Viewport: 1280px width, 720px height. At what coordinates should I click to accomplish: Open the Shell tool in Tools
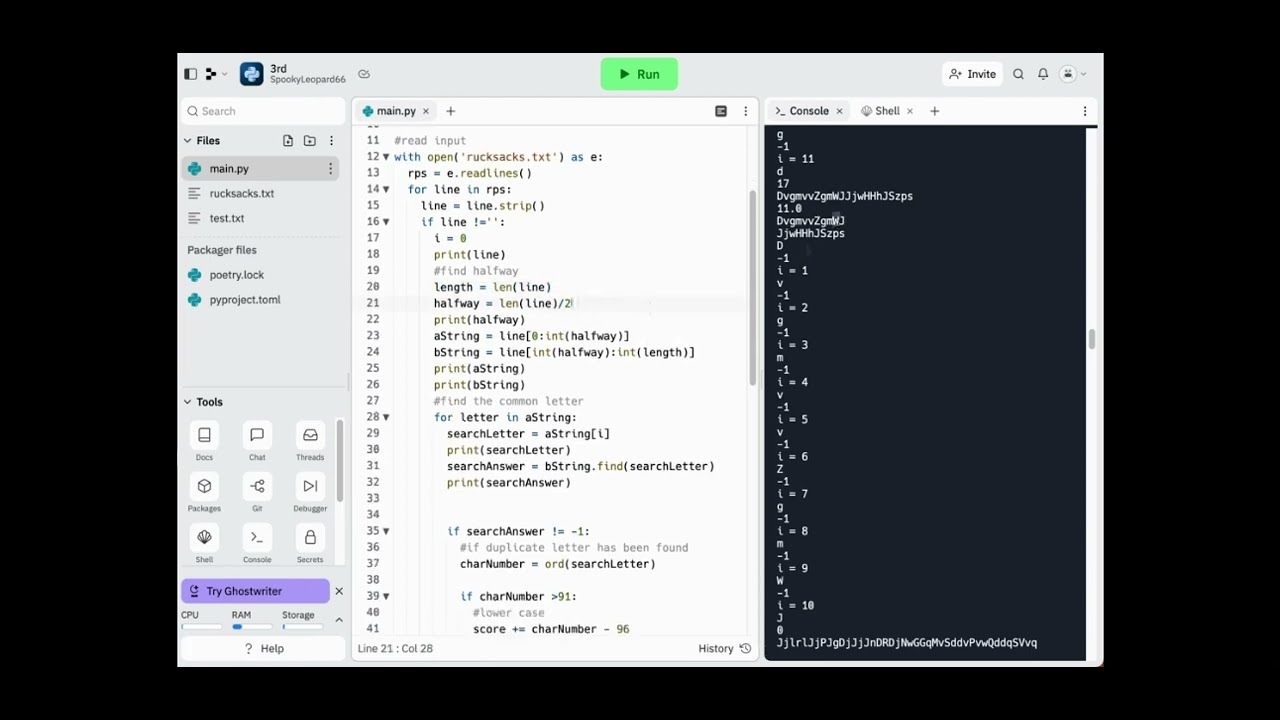point(204,543)
